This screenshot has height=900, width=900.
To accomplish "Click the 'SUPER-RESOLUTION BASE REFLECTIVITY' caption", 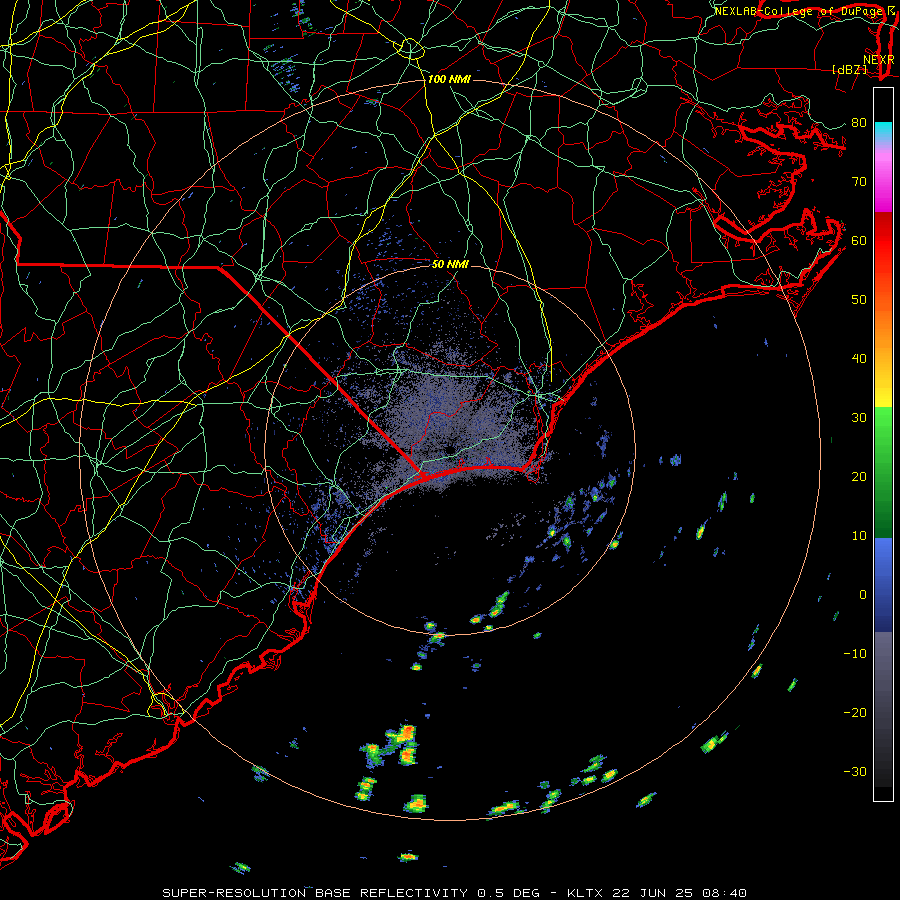I will point(315,893).
